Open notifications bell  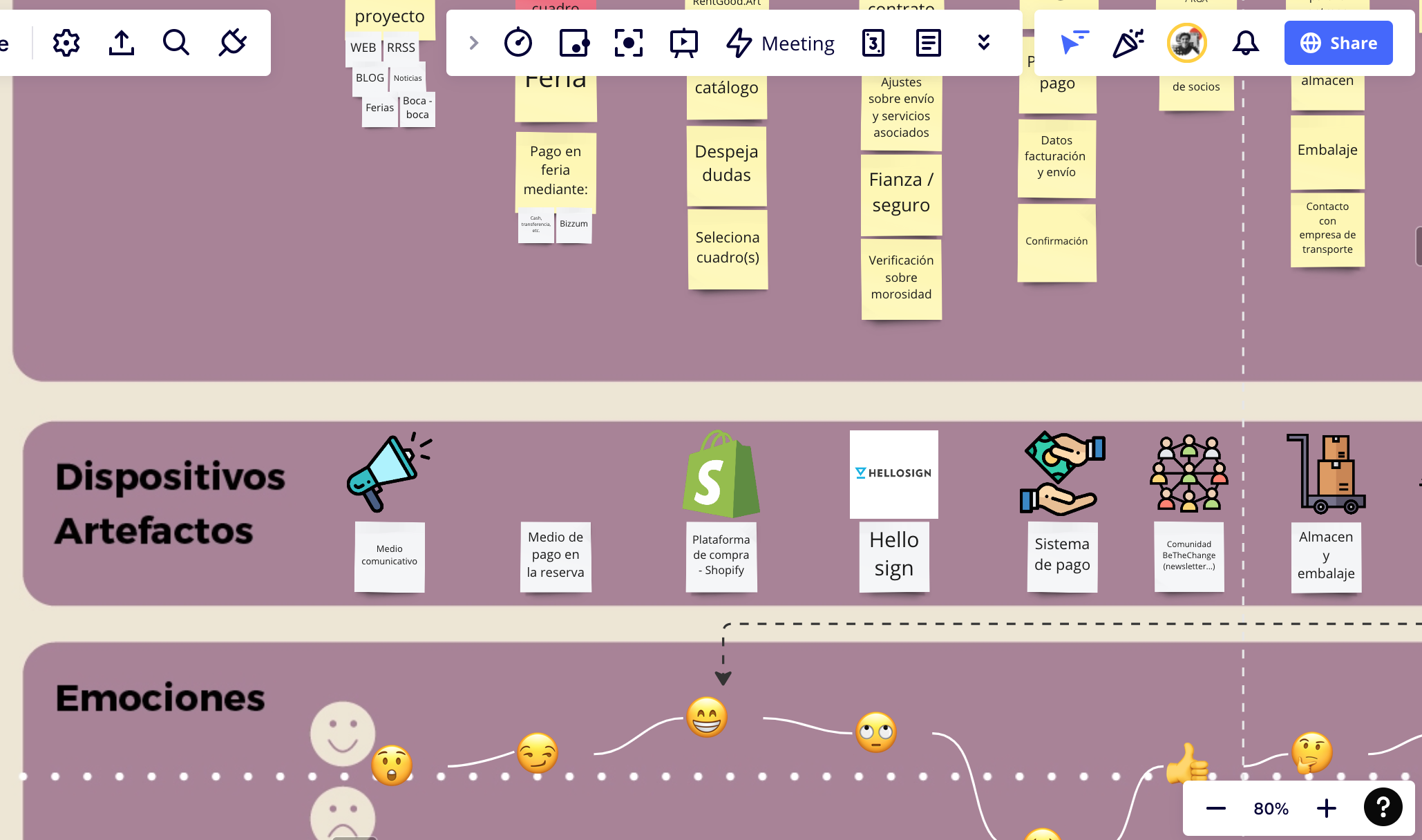click(1245, 43)
